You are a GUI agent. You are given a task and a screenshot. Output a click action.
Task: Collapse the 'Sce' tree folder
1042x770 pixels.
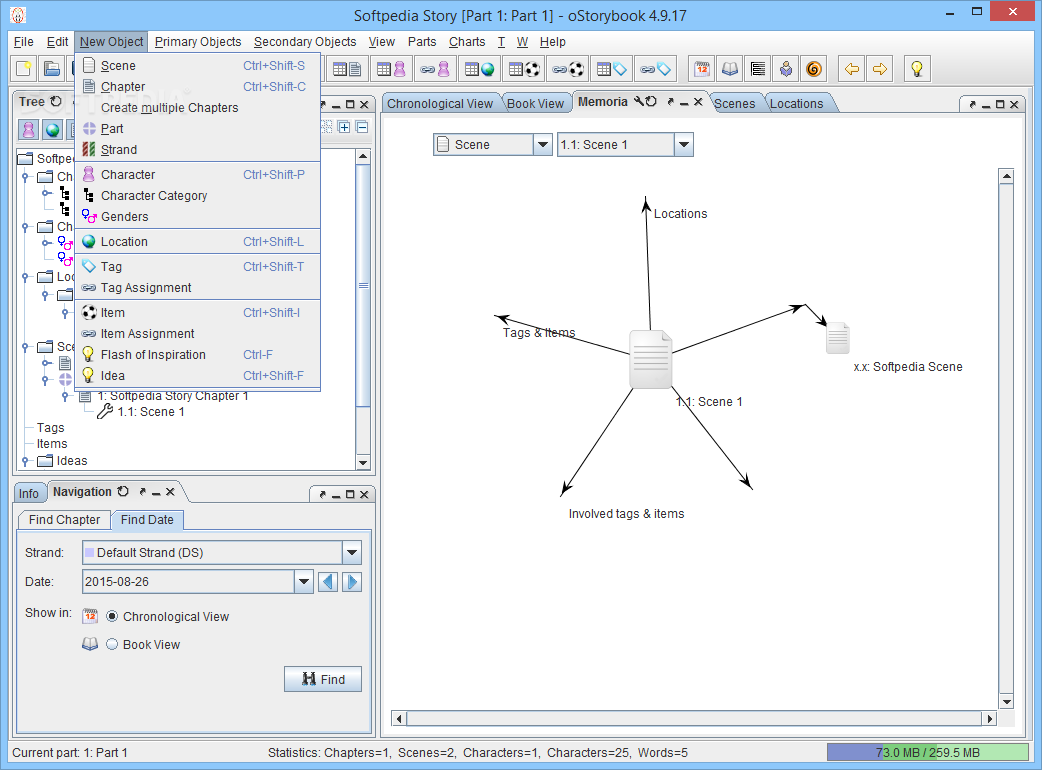click(x=25, y=347)
